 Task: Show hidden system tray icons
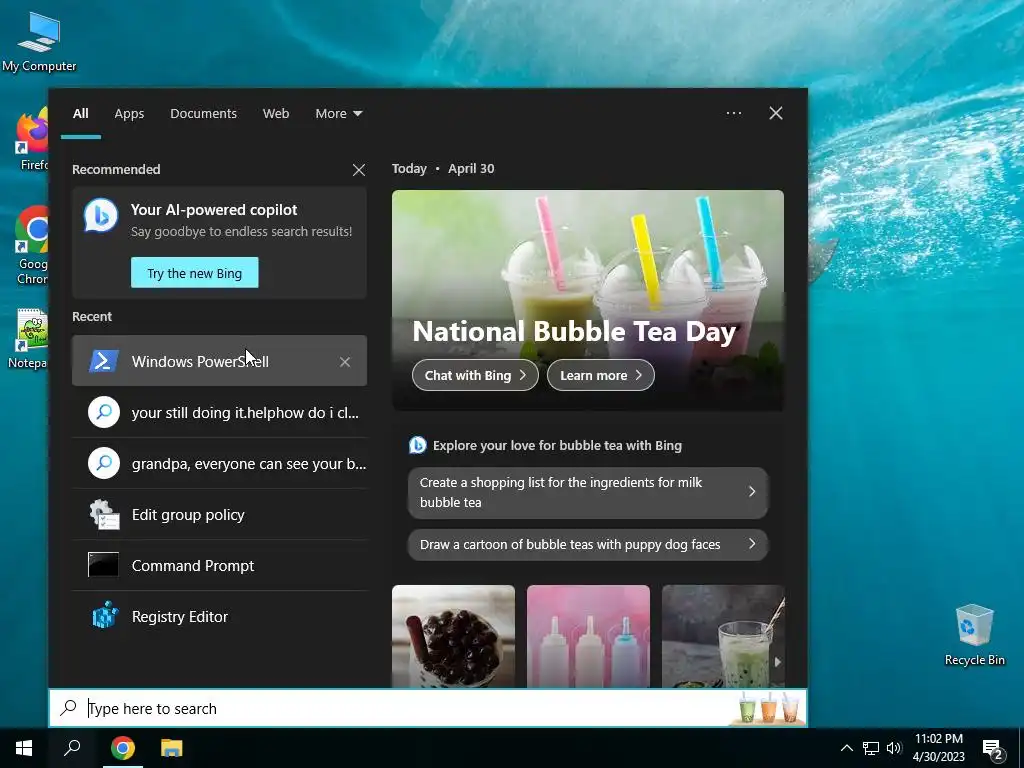coord(846,748)
